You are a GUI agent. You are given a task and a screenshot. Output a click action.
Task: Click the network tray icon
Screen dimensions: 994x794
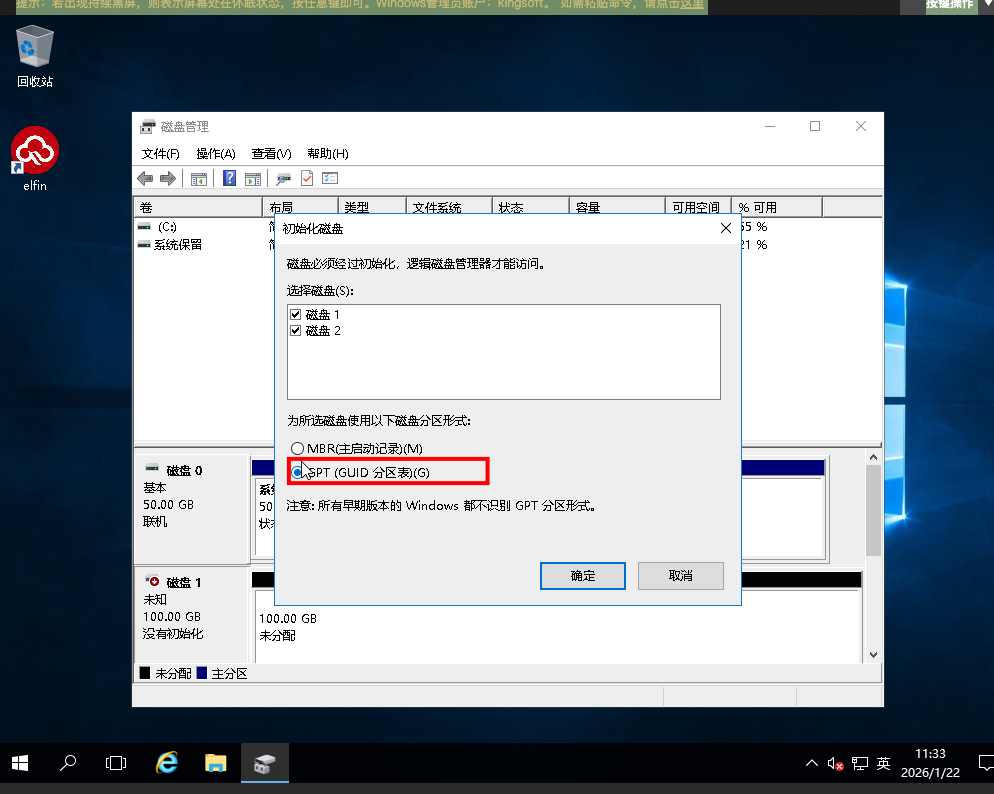tap(860, 764)
